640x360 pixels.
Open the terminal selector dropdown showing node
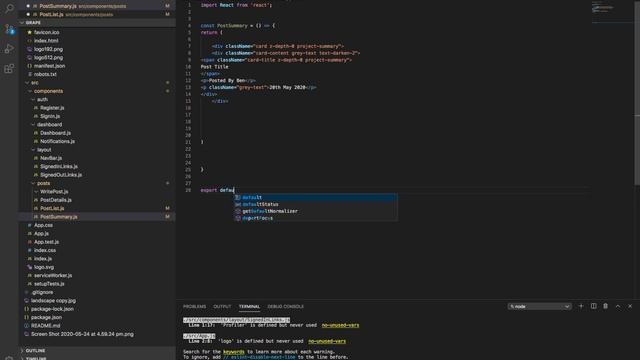[x=539, y=307]
